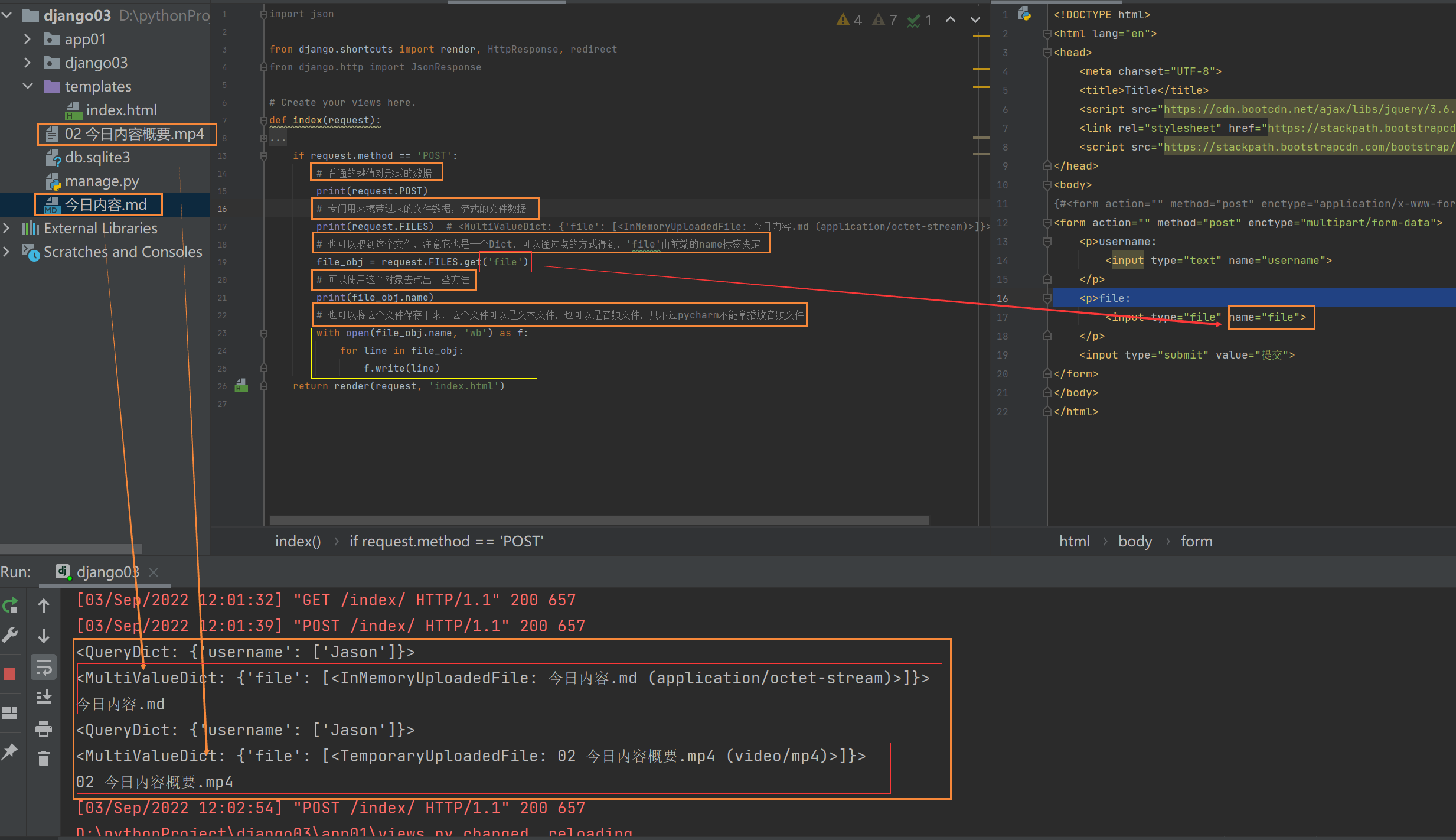Fold the with open block at line 23
Screen dimensions: 1456x840
click(x=264, y=333)
